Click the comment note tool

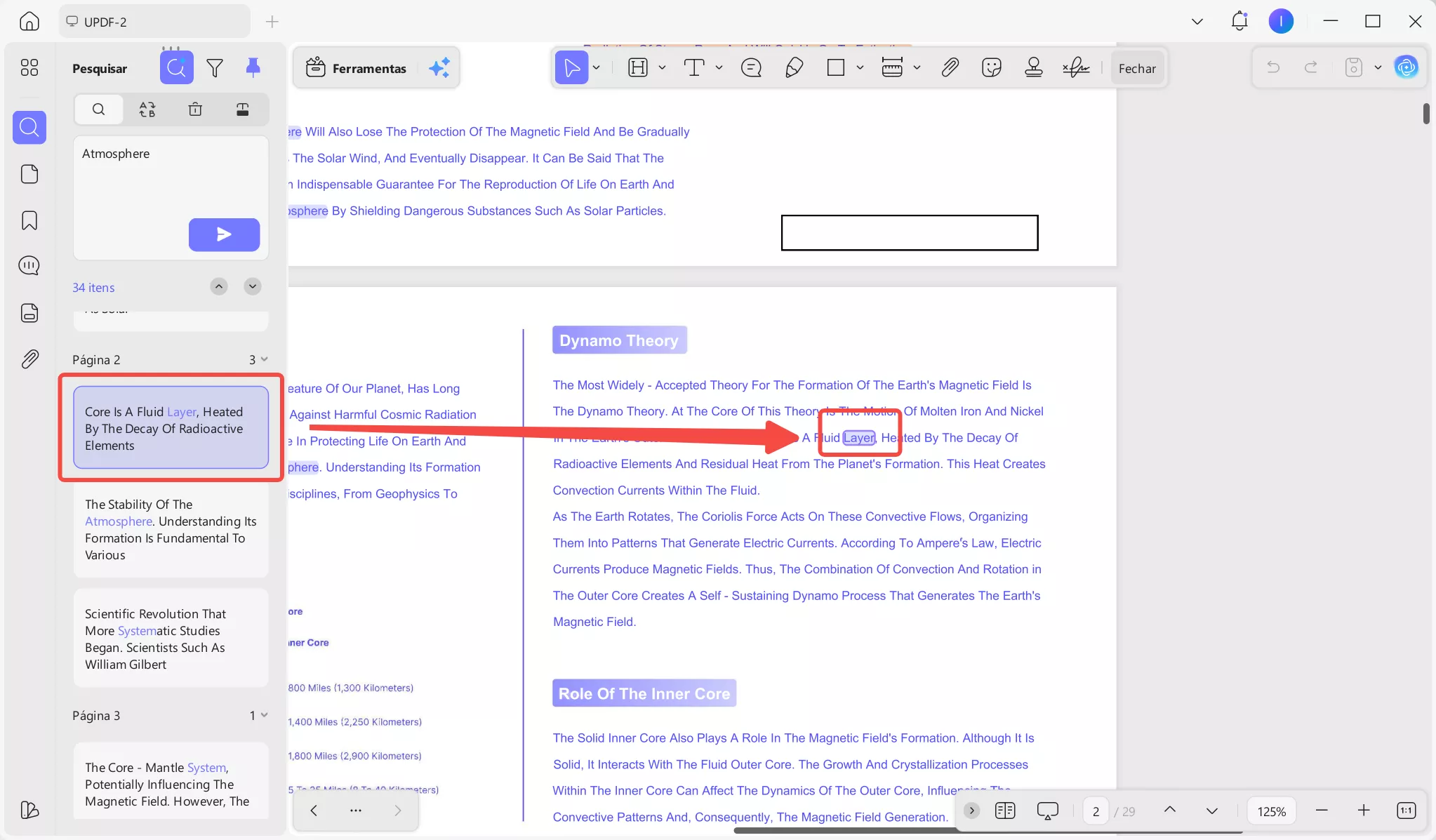[x=751, y=67]
